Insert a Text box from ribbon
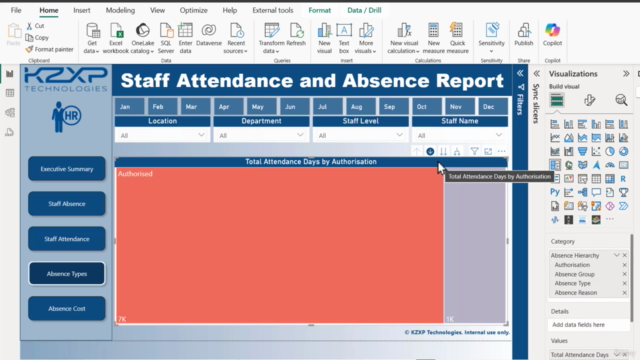Screen dimensions: 640x360 [344, 38]
